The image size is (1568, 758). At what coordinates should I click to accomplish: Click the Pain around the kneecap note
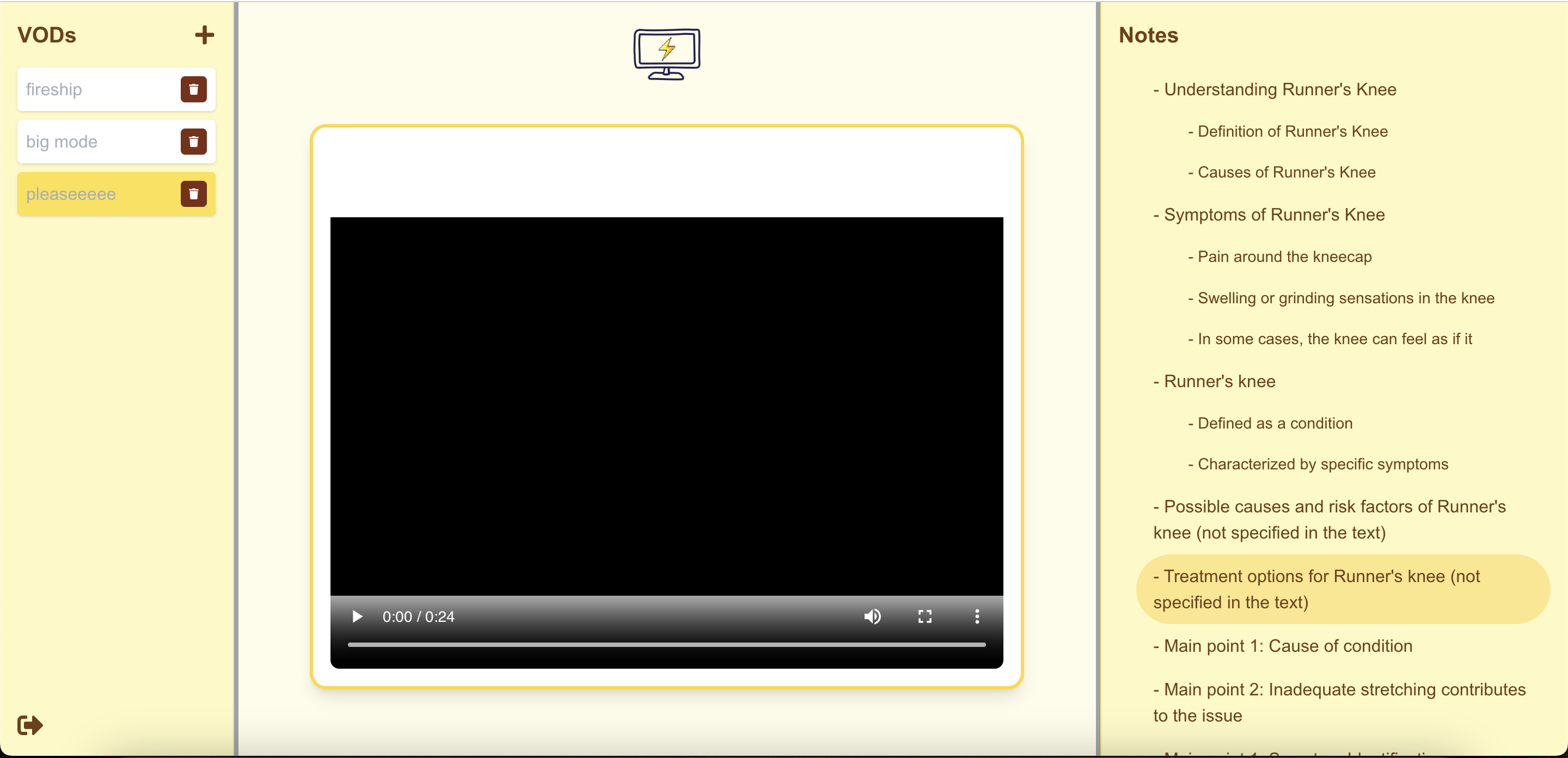pyautogui.click(x=1284, y=257)
